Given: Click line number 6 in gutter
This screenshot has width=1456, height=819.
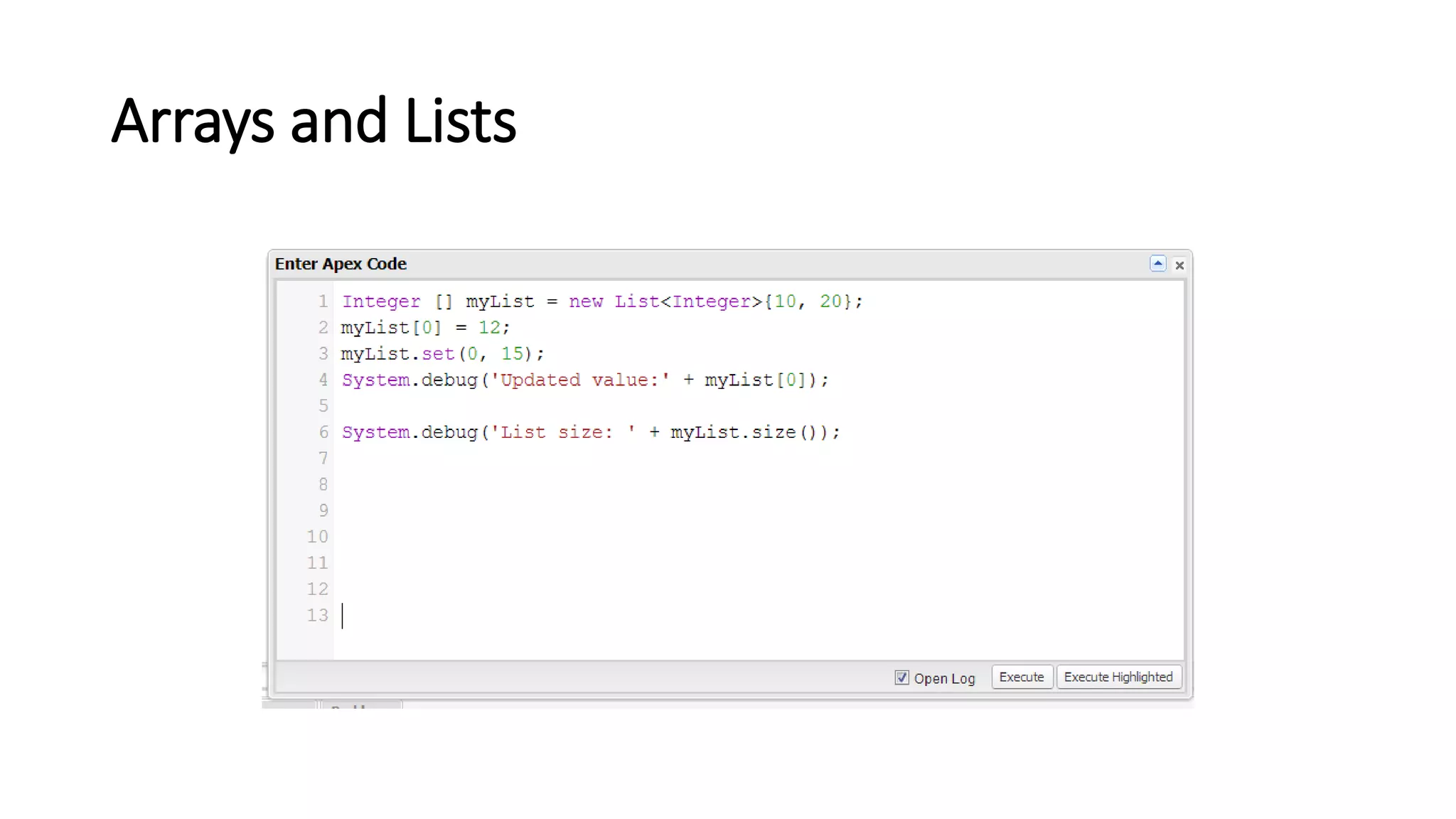Looking at the screenshot, I should [323, 432].
